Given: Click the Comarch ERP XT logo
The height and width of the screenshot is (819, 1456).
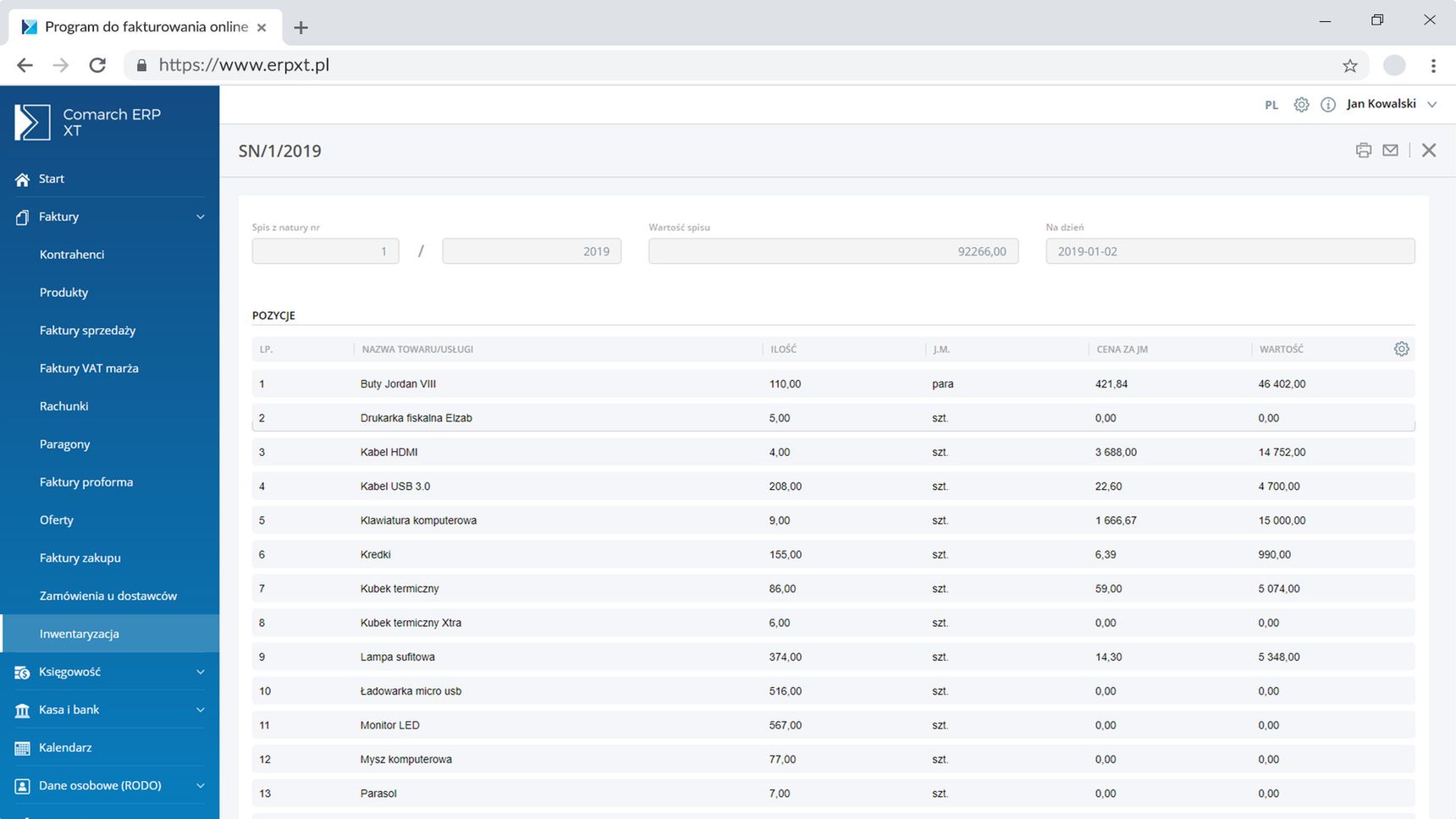Looking at the screenshot, I should (88, 123).
